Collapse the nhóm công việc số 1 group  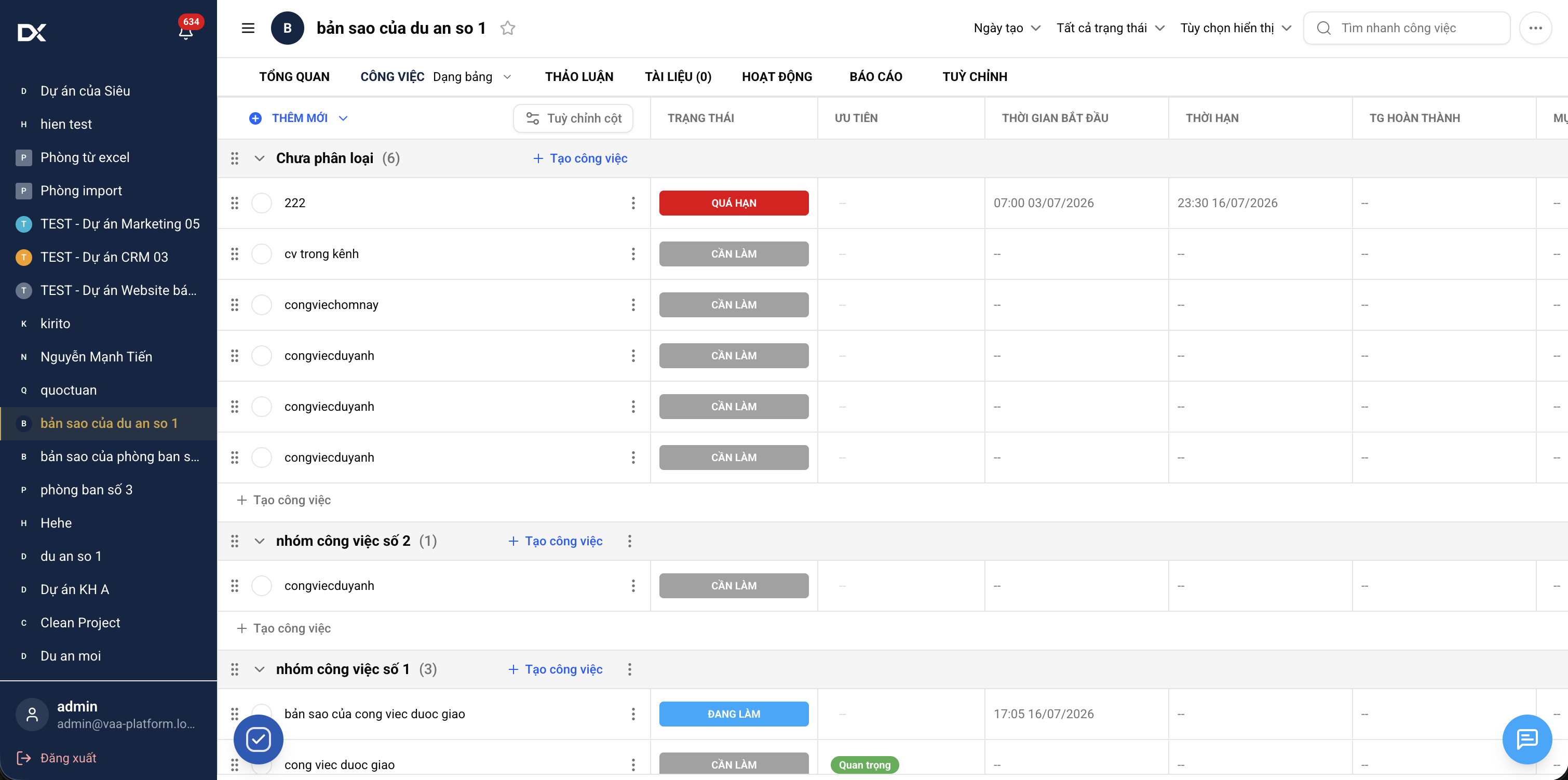(259, 669)
